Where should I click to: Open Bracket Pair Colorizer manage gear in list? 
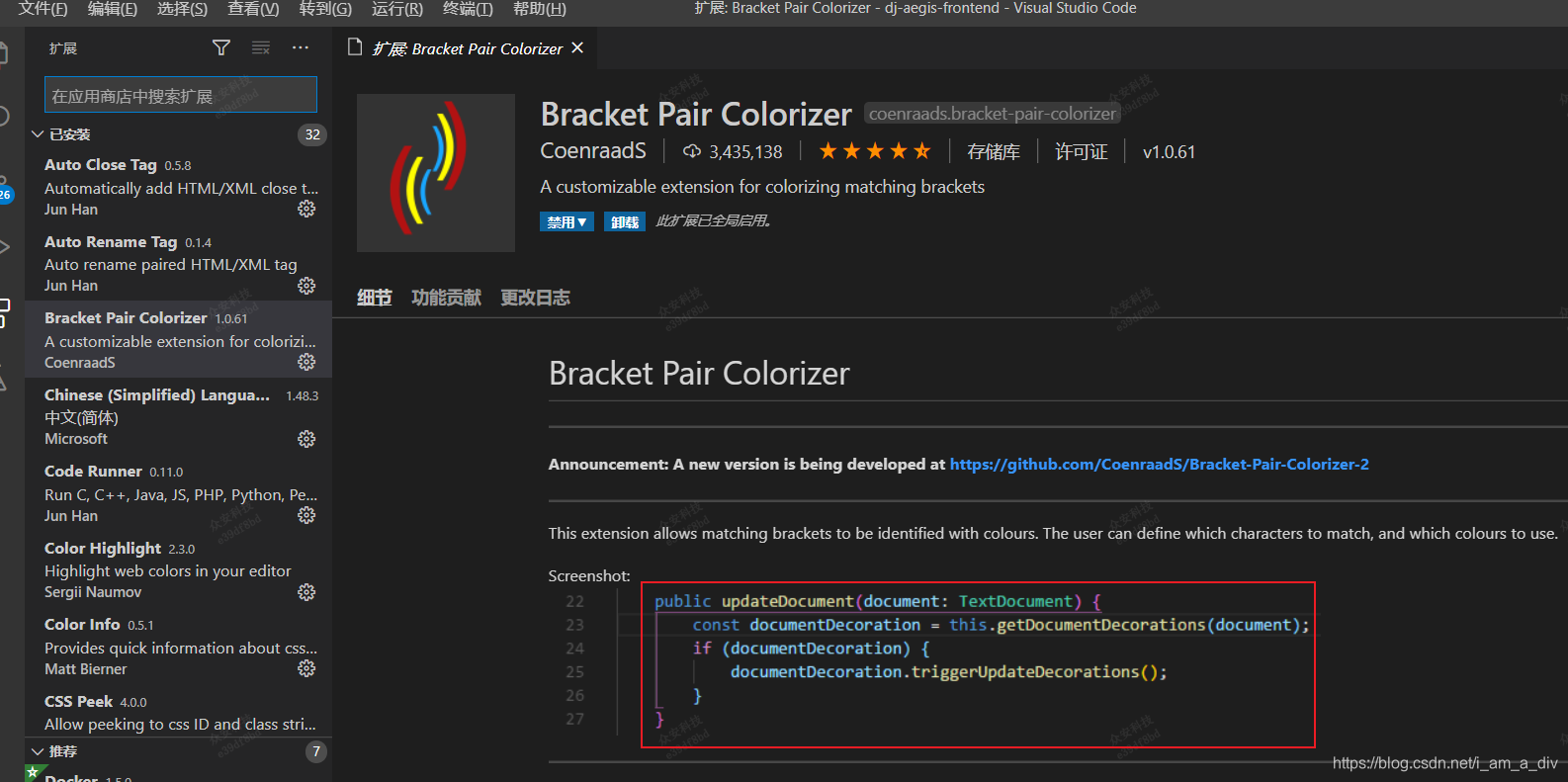tap(306, 362)
